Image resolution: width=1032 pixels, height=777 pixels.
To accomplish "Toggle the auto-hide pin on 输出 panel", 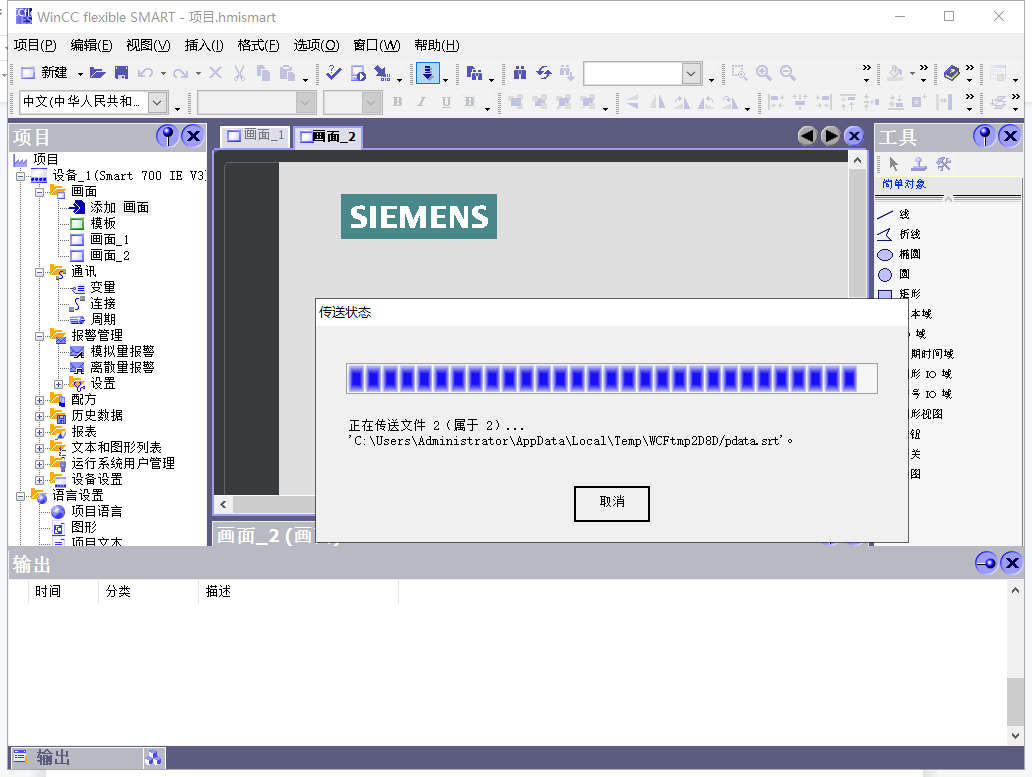I will click(986, 563).
